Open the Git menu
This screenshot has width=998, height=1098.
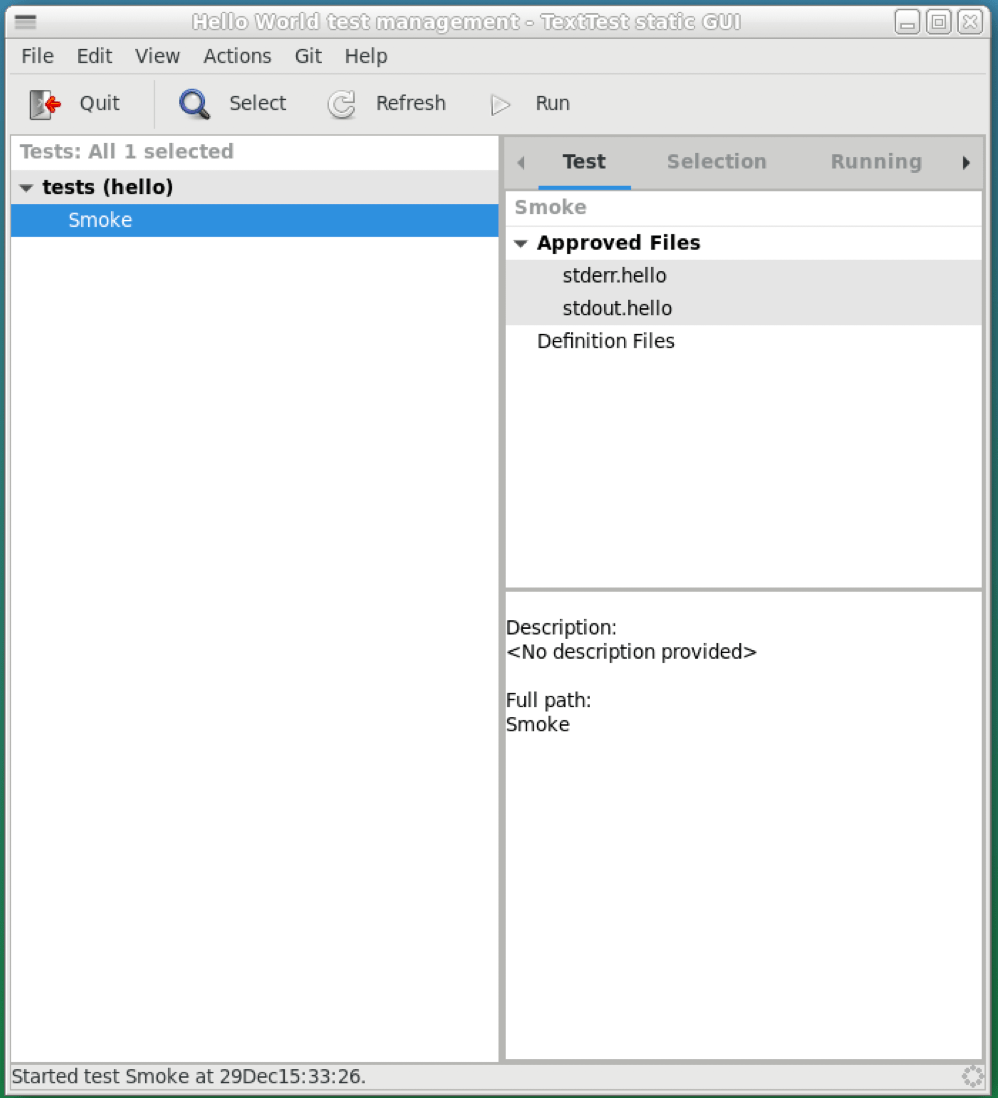coord(308,56)
